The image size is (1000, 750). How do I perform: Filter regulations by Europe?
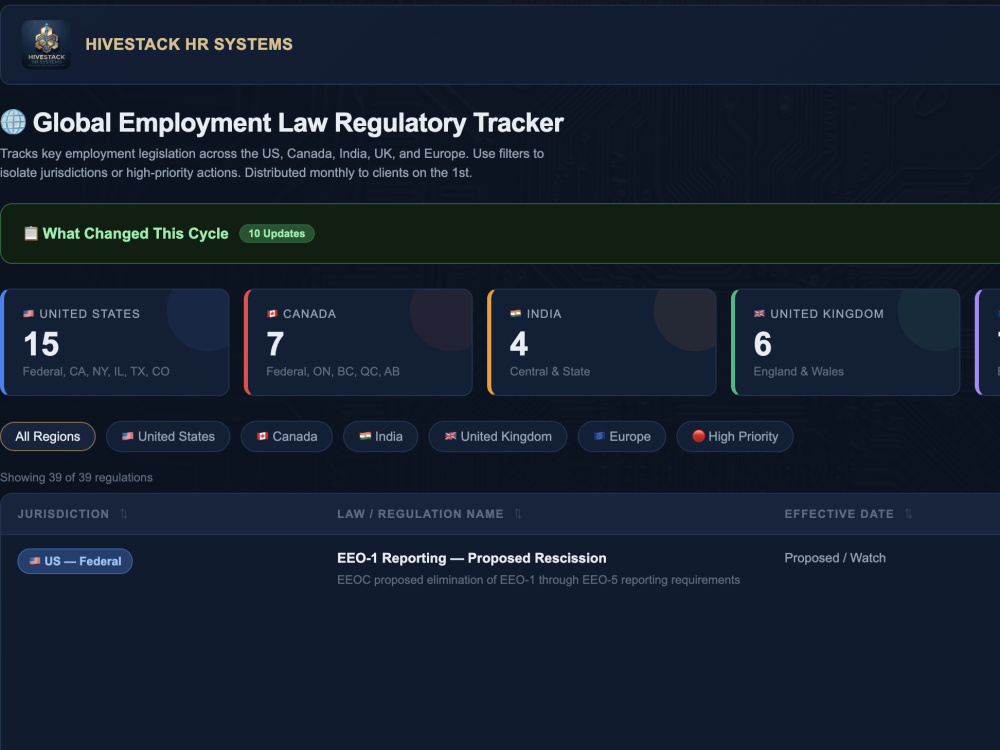[622, 437]
